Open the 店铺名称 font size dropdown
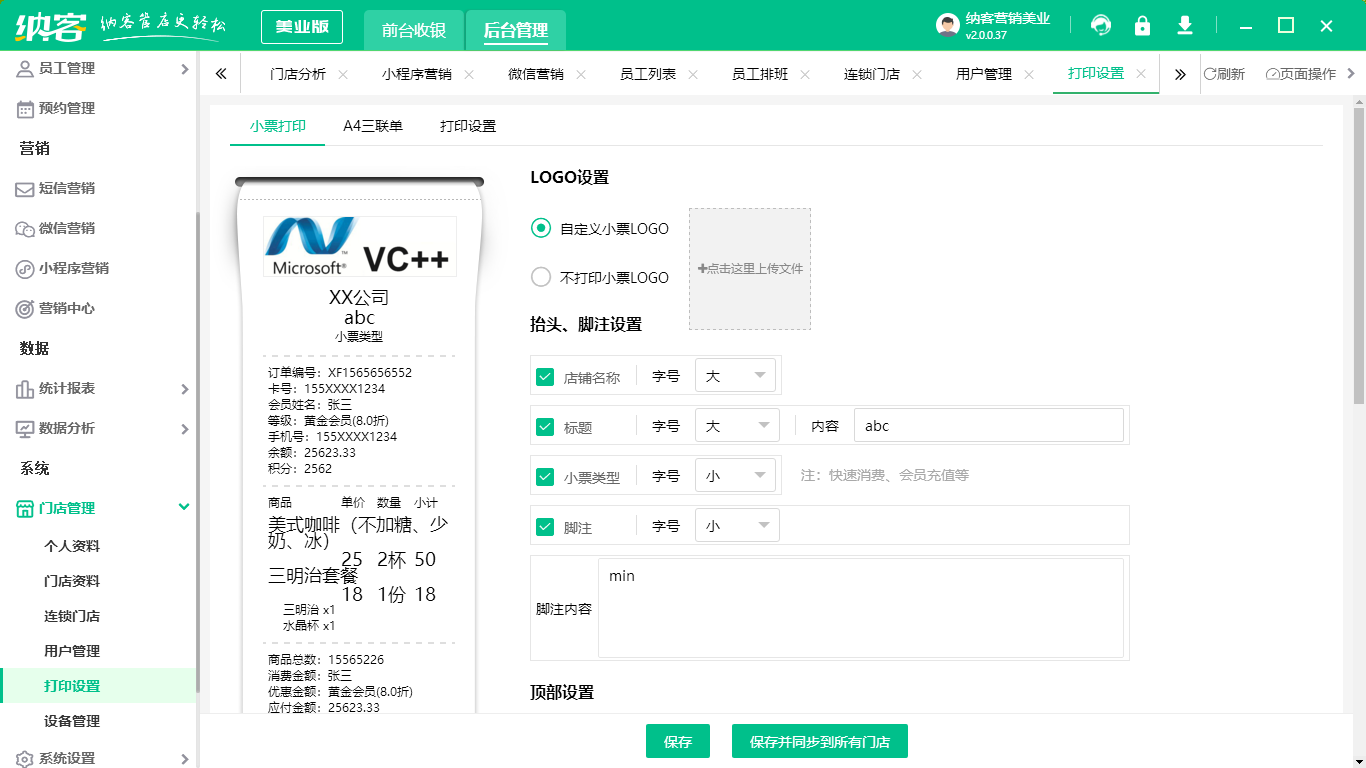1366x768 pixels. click(x=736, y=374)
